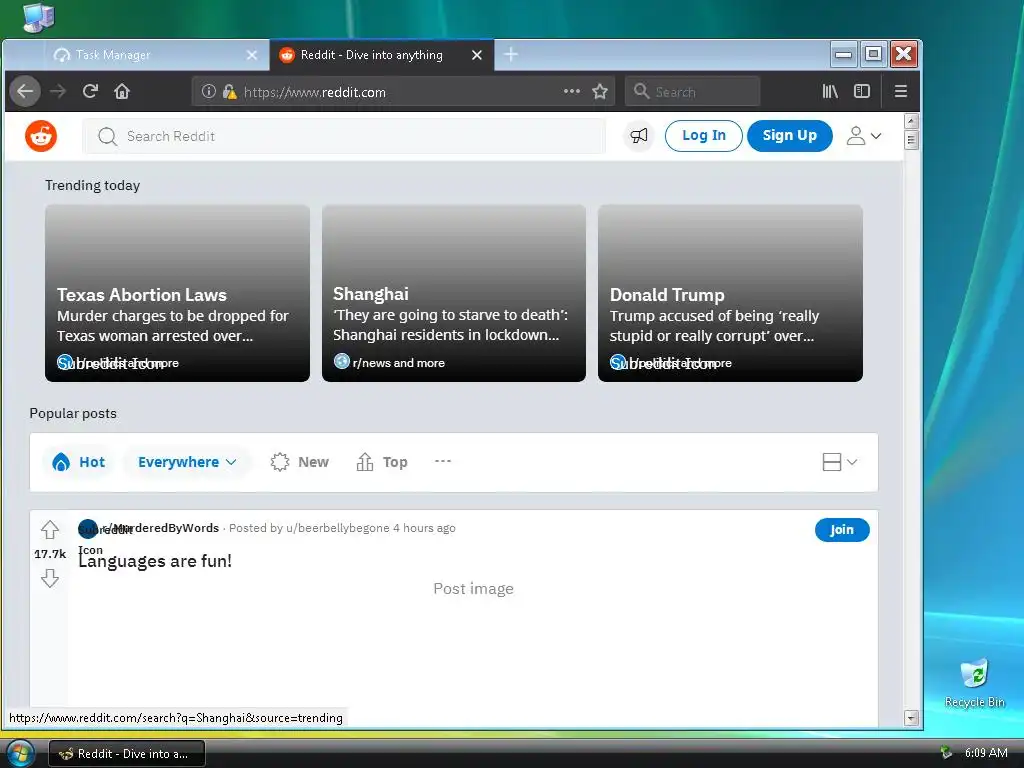
Task: Open the Everywhere location dropdown
Action: tap(187, 462)
